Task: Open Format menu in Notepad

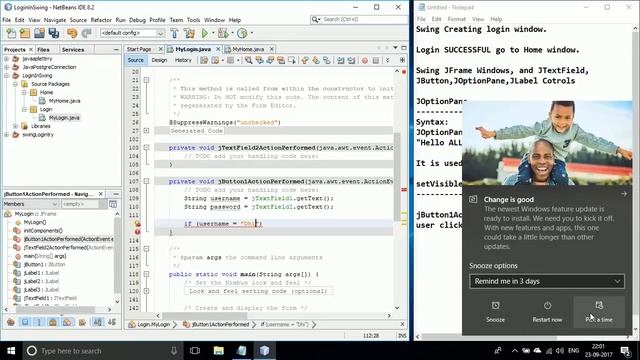Action: click(456, 19)
